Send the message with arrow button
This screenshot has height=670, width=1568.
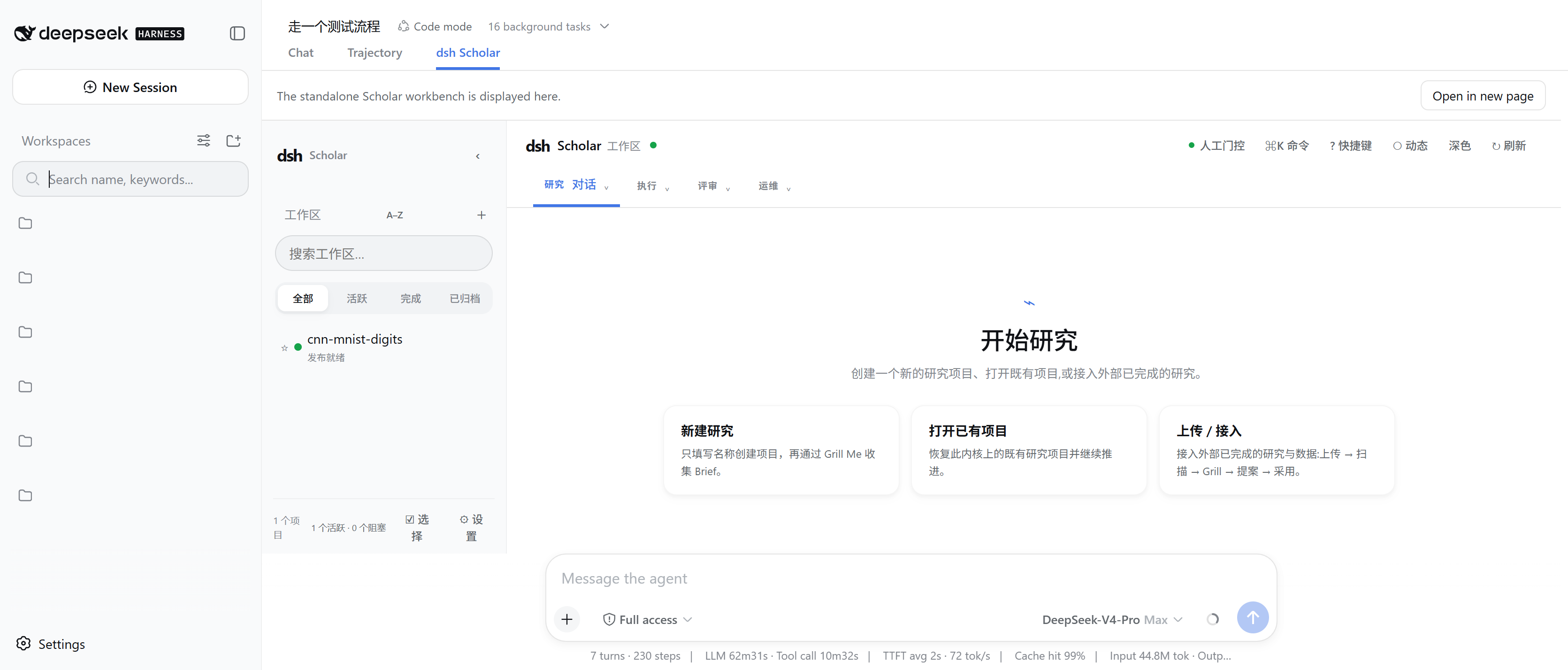(1253, 617)
